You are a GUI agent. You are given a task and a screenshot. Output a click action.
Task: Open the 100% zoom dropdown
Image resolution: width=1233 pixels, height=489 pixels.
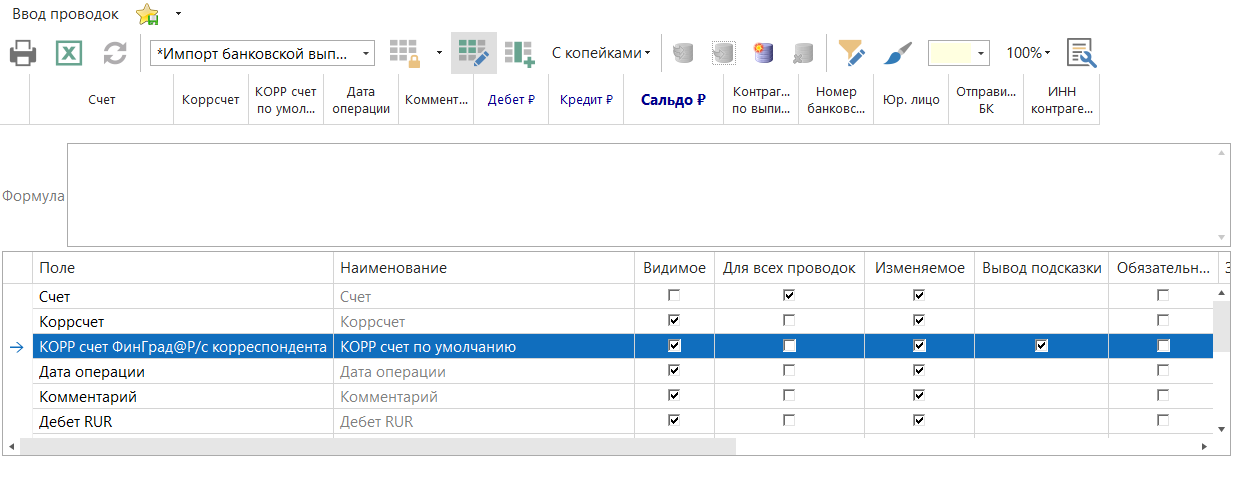coord(1028,53)
